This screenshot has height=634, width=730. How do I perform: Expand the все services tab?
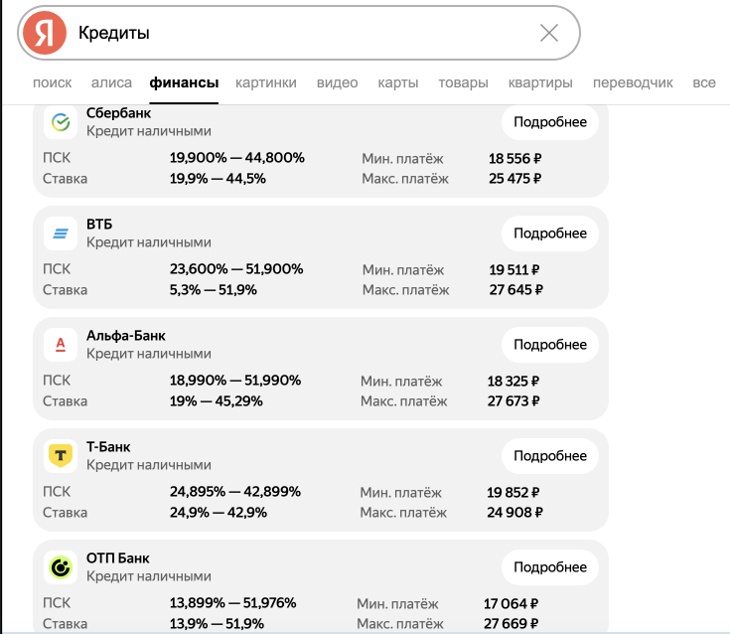(x=704, y=83)
